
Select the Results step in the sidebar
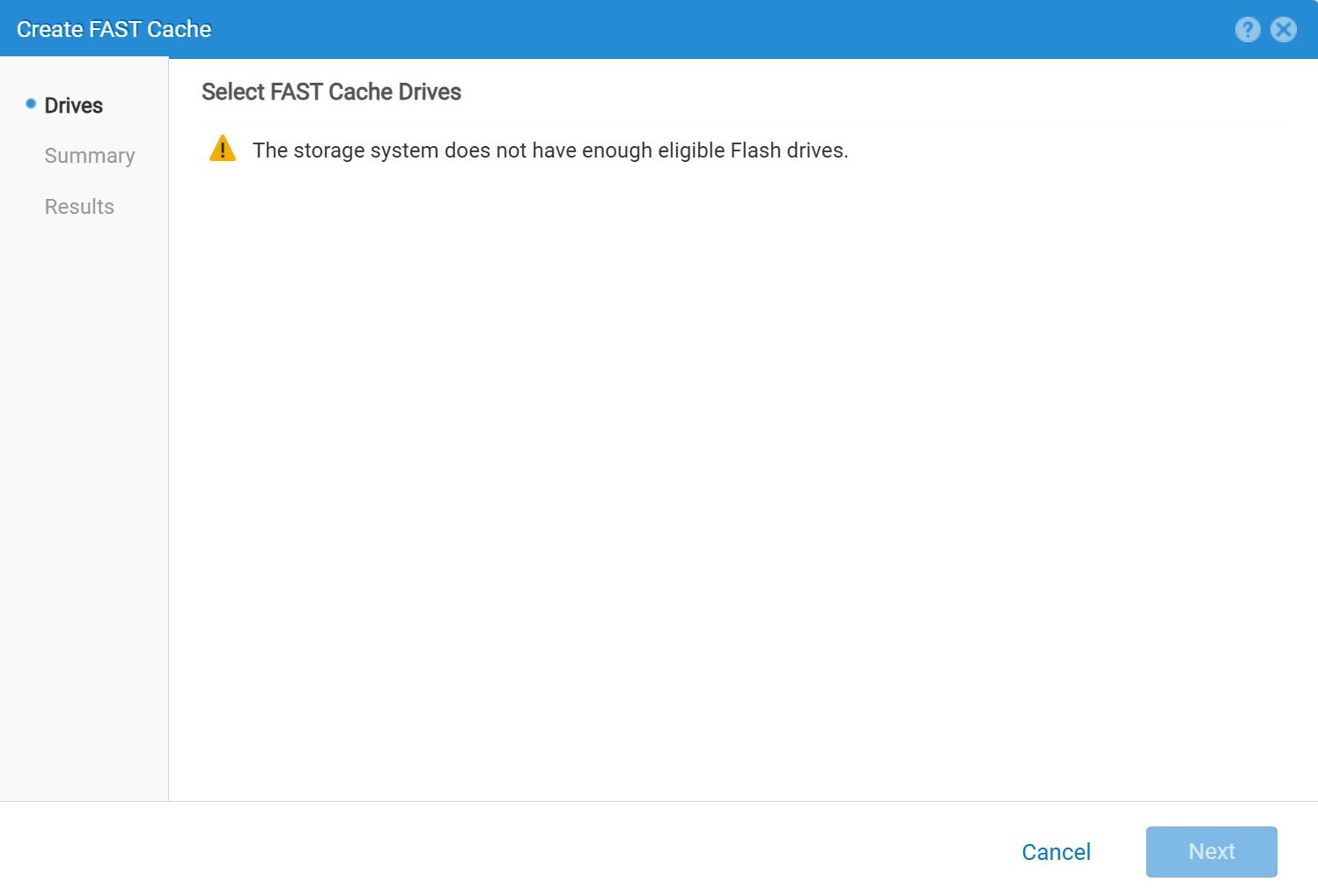point(79,207)
